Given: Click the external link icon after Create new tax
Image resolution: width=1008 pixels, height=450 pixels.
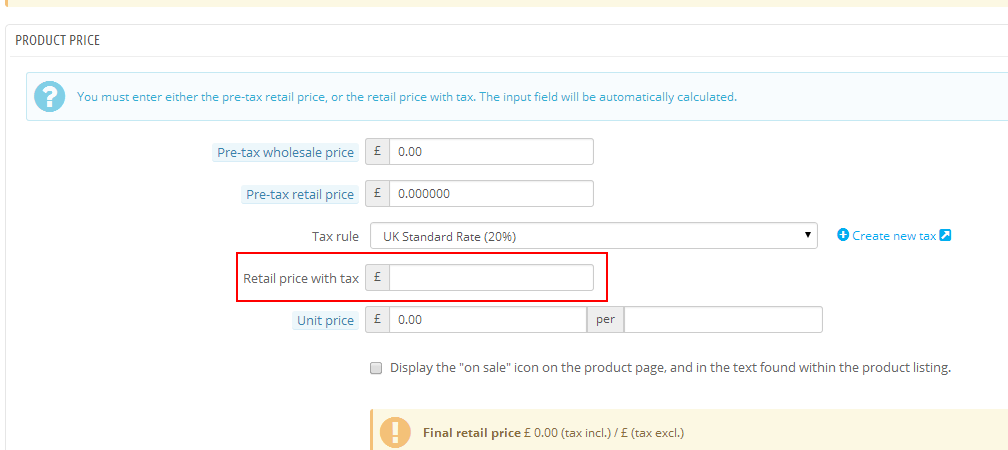Looking at the screenshot, I should pyautogui.click(x=945, y=235).
